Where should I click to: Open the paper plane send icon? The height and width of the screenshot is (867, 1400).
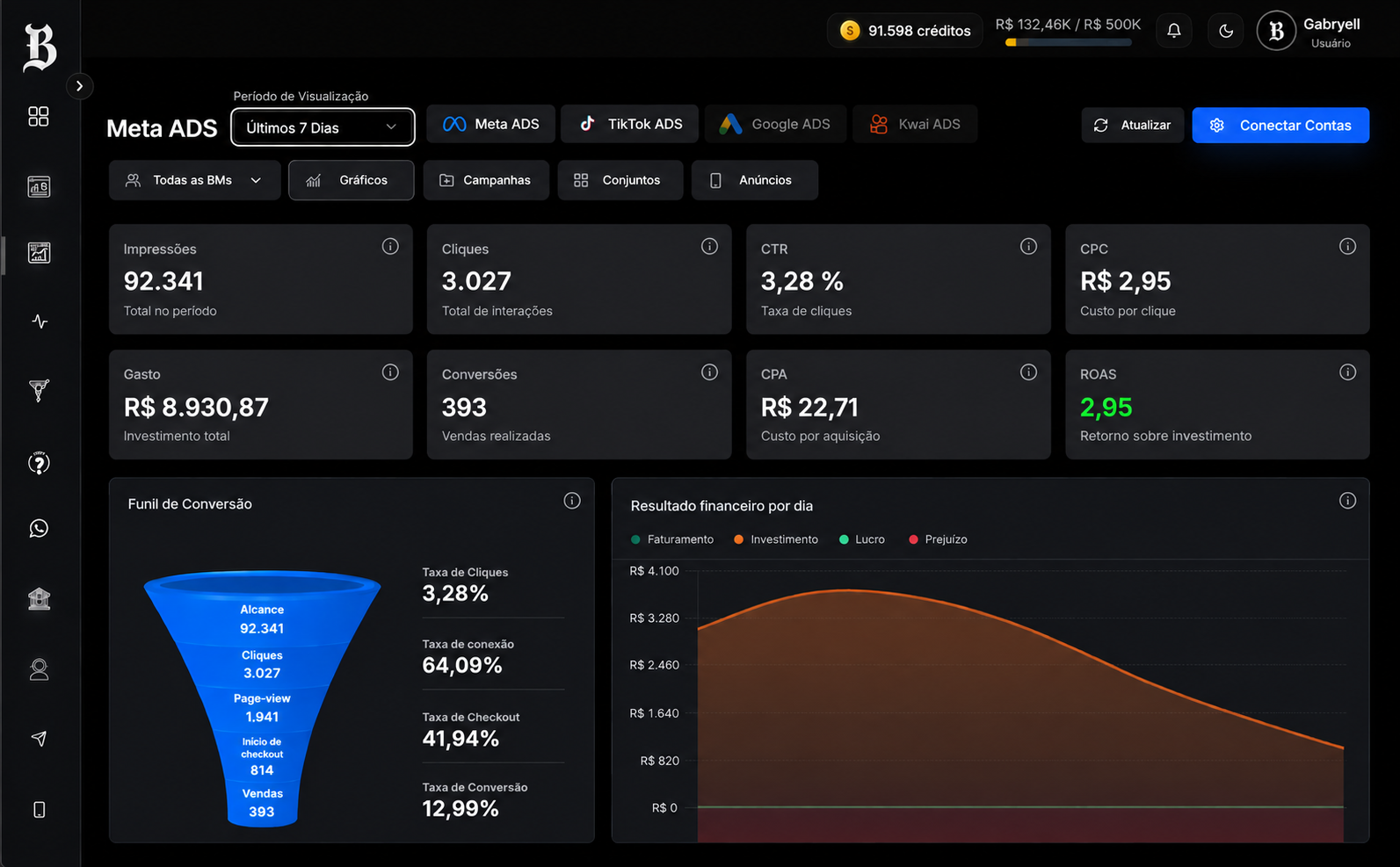[x=39, y=739]
